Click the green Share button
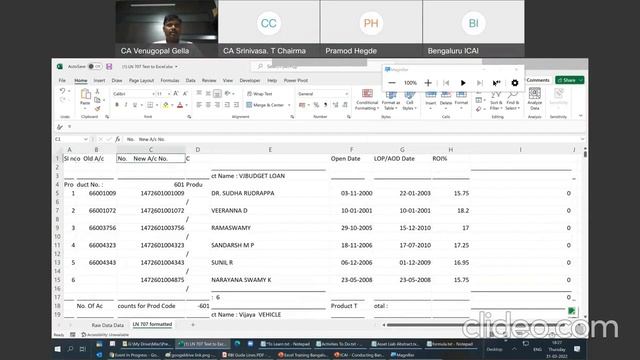Viewport: 640px width, 360px height. pyautogui.click(x=569, y=80)
